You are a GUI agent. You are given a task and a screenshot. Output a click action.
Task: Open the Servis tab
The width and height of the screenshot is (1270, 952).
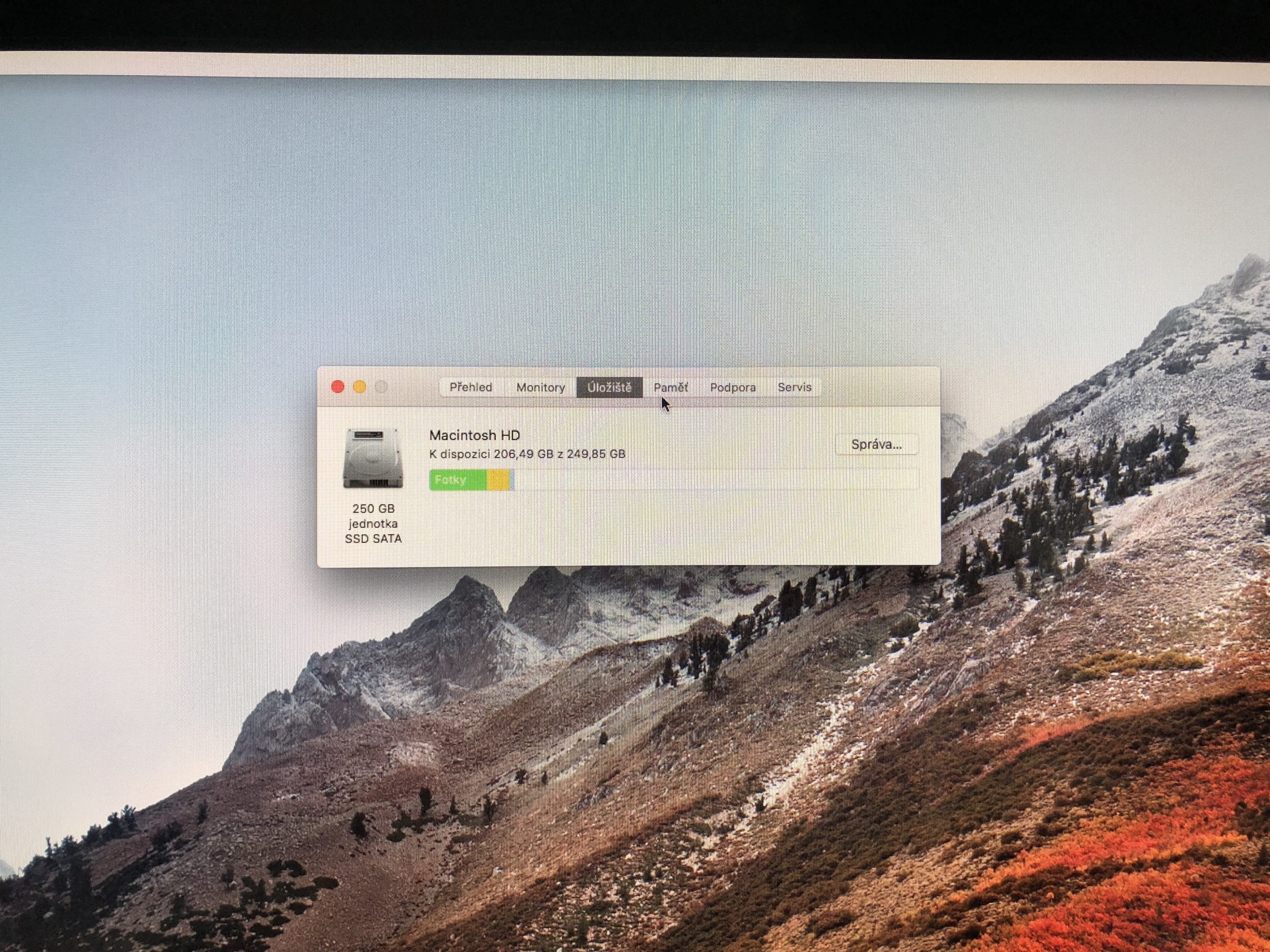[795, 387]
